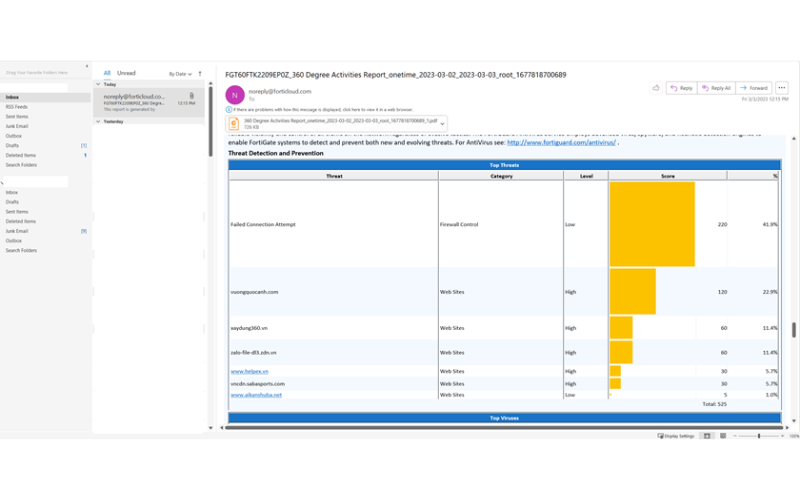The image size is (800, 500).
Task: Click the email subject line in the reading pane
Action: pyautogui.click(x=395, y=74)
